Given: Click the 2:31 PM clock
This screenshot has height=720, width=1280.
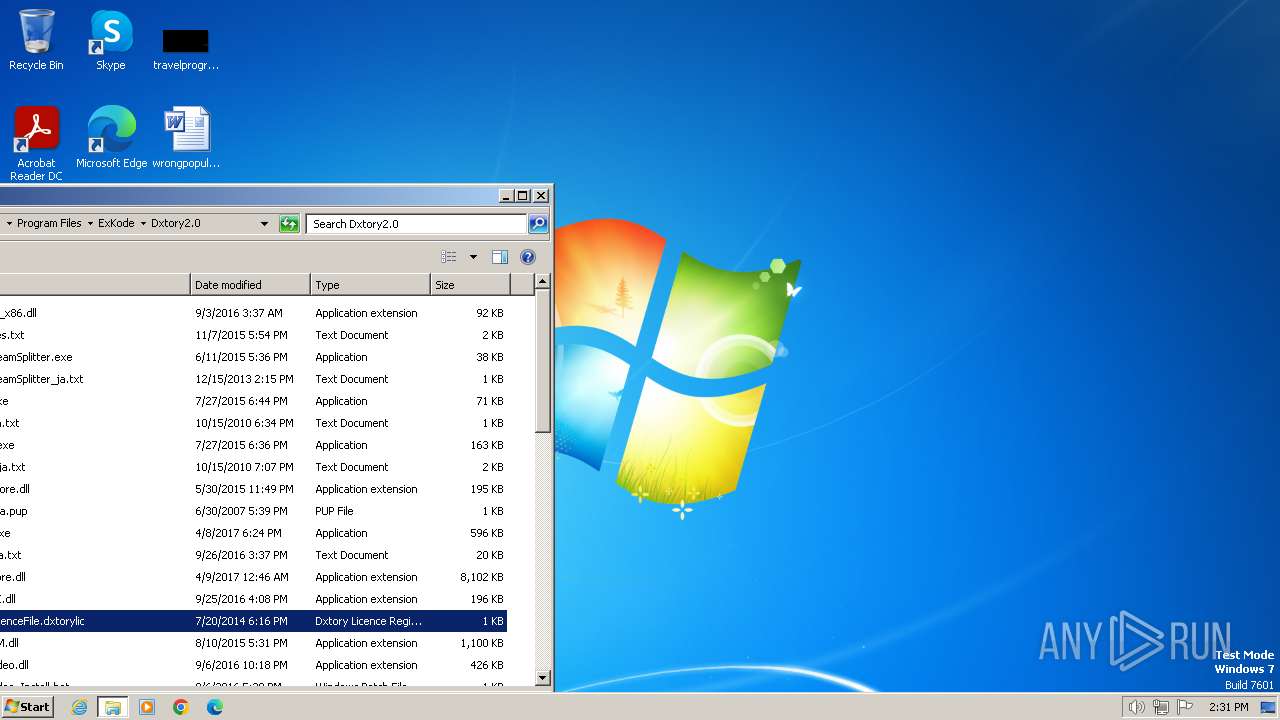Looking at the screenshot, I should [x=1228, y=707].
